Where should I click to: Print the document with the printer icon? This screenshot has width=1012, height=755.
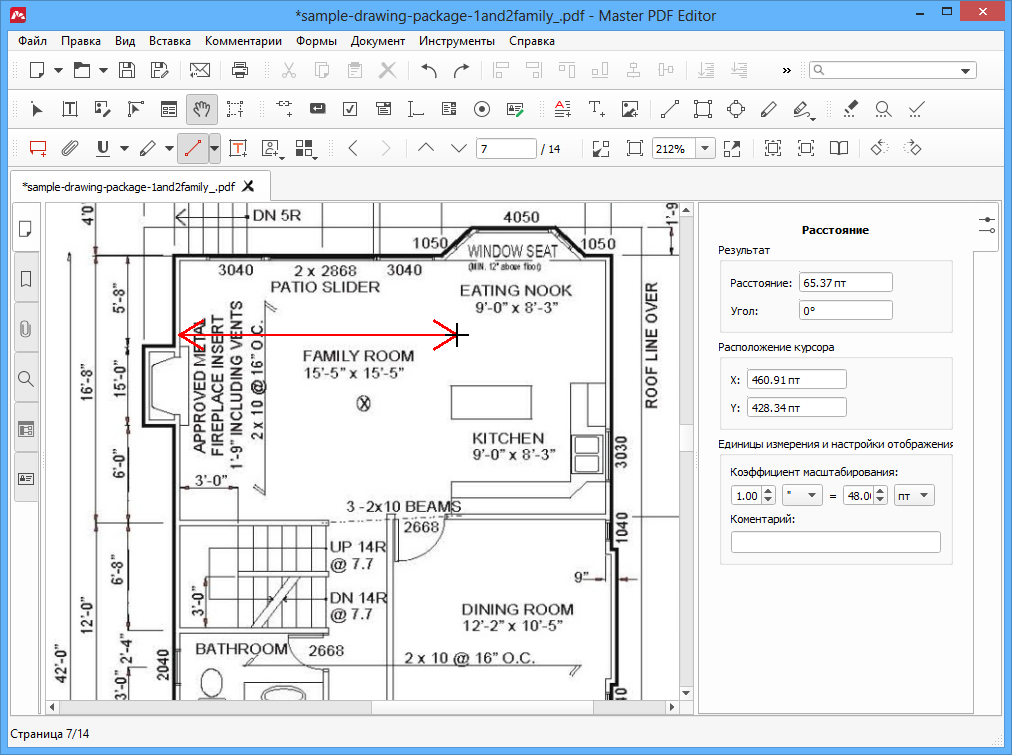240,70
